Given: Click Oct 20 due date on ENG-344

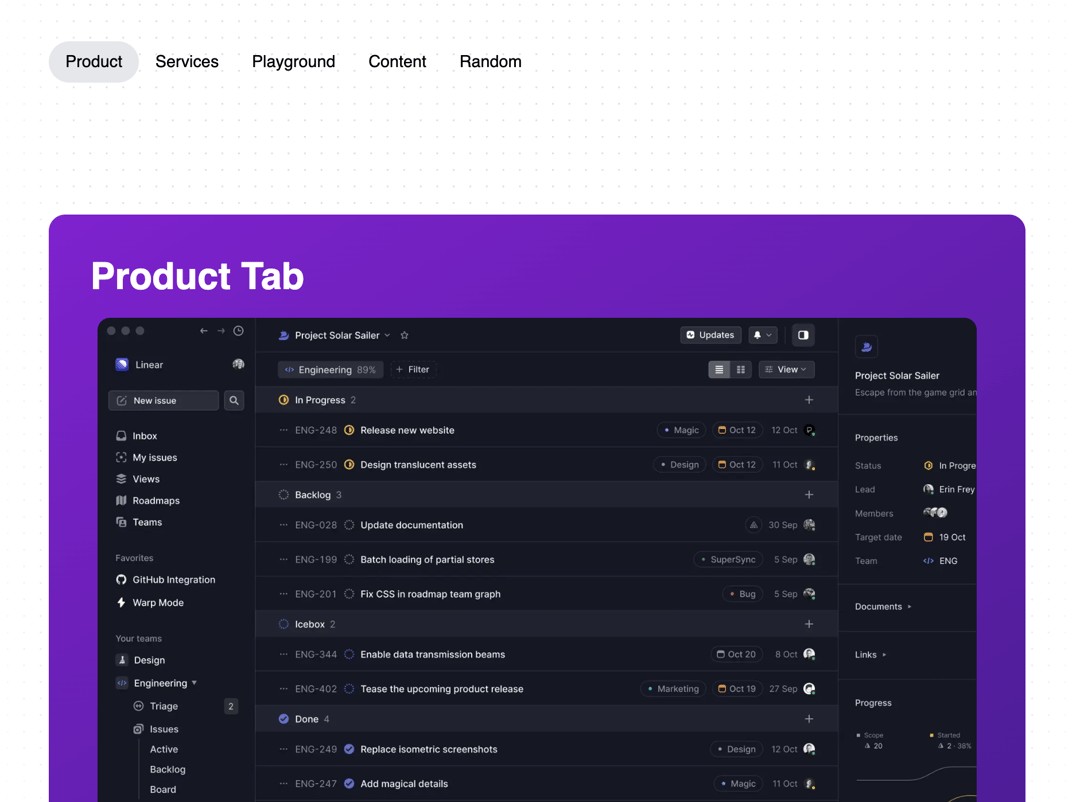Looking at the screenshot, I should point(736,655).
